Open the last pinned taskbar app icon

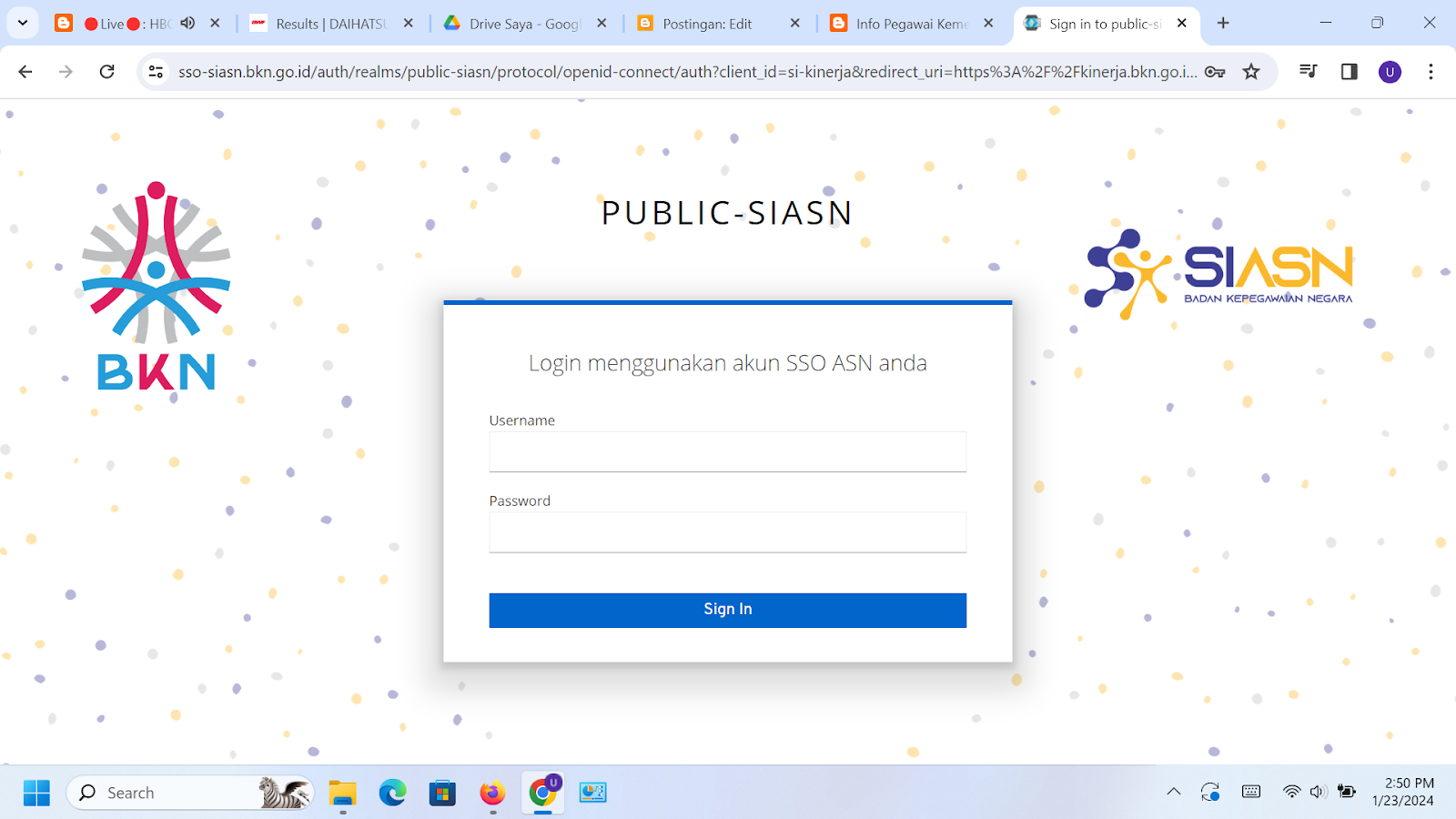pos(592,793)
